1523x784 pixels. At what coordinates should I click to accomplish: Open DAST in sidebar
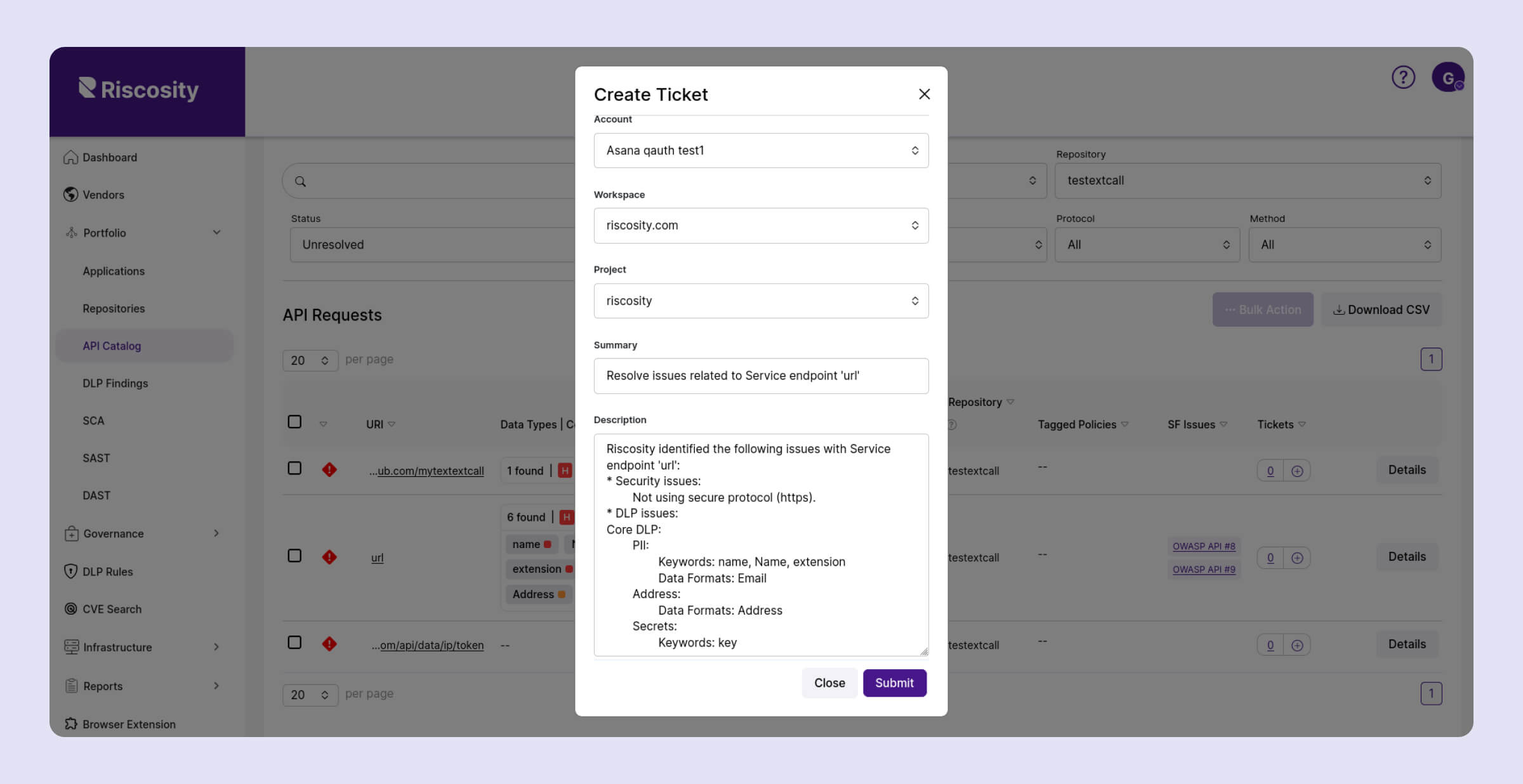click(96, 495)
